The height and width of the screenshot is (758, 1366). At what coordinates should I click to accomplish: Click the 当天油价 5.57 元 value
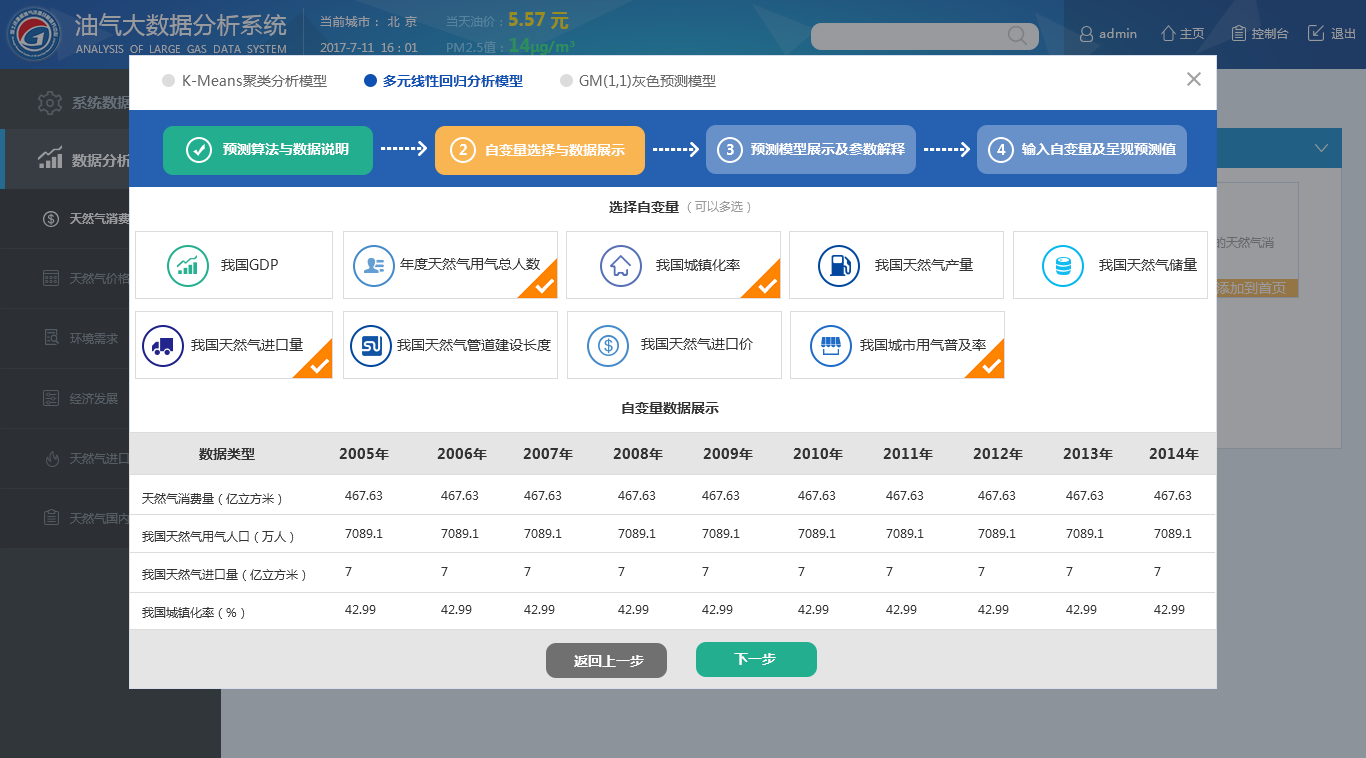click(538, 19)
